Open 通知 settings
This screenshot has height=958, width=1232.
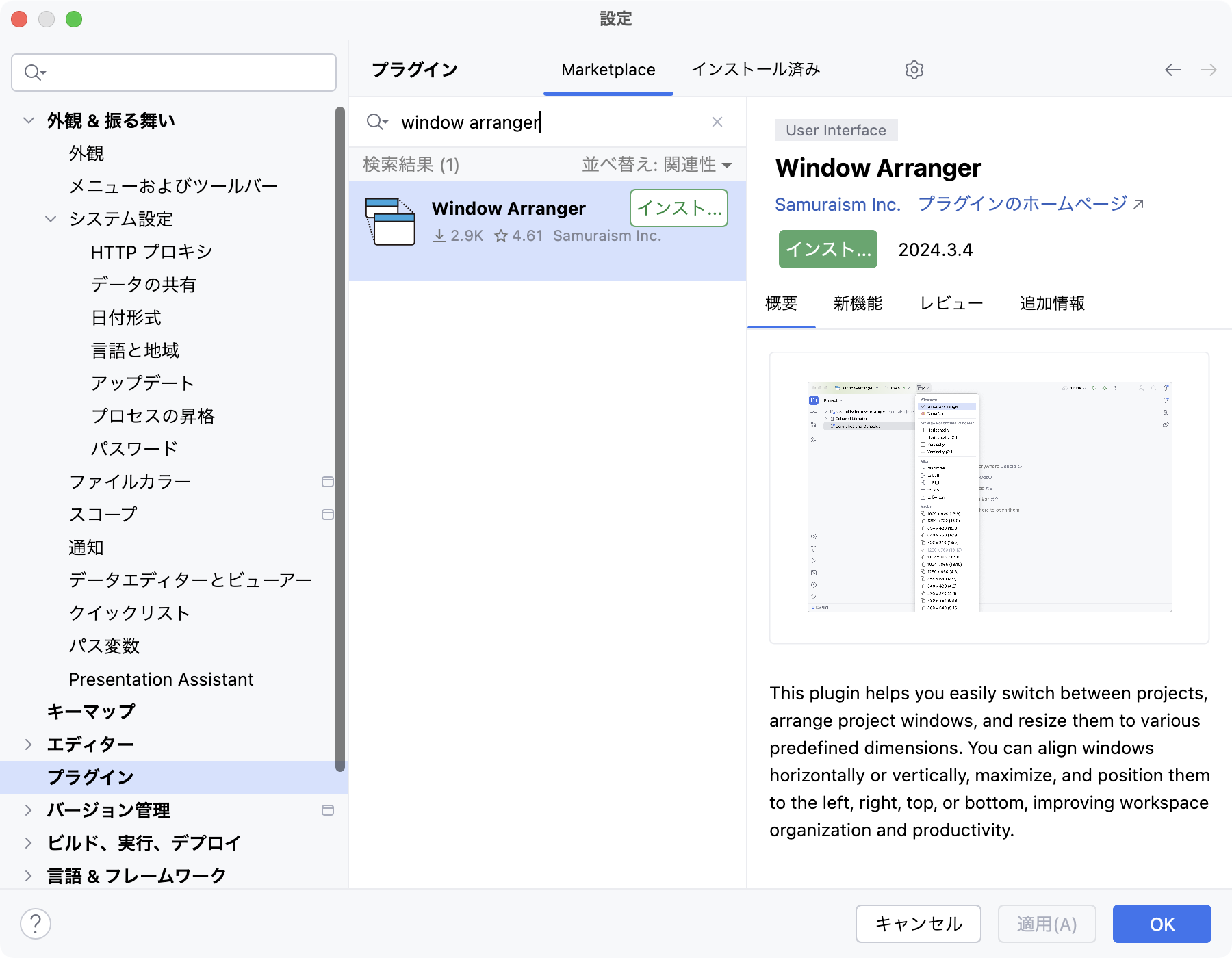[86, 547]
